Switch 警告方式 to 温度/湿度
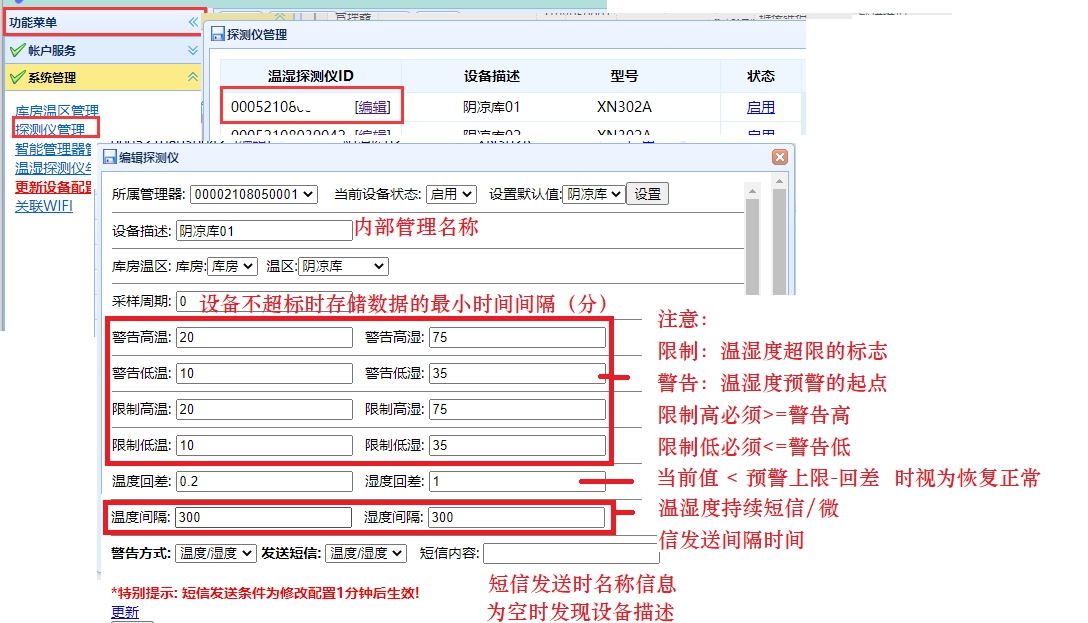Image resolution: width=1088 pixels, height=623 pixels. pos(215,553)
